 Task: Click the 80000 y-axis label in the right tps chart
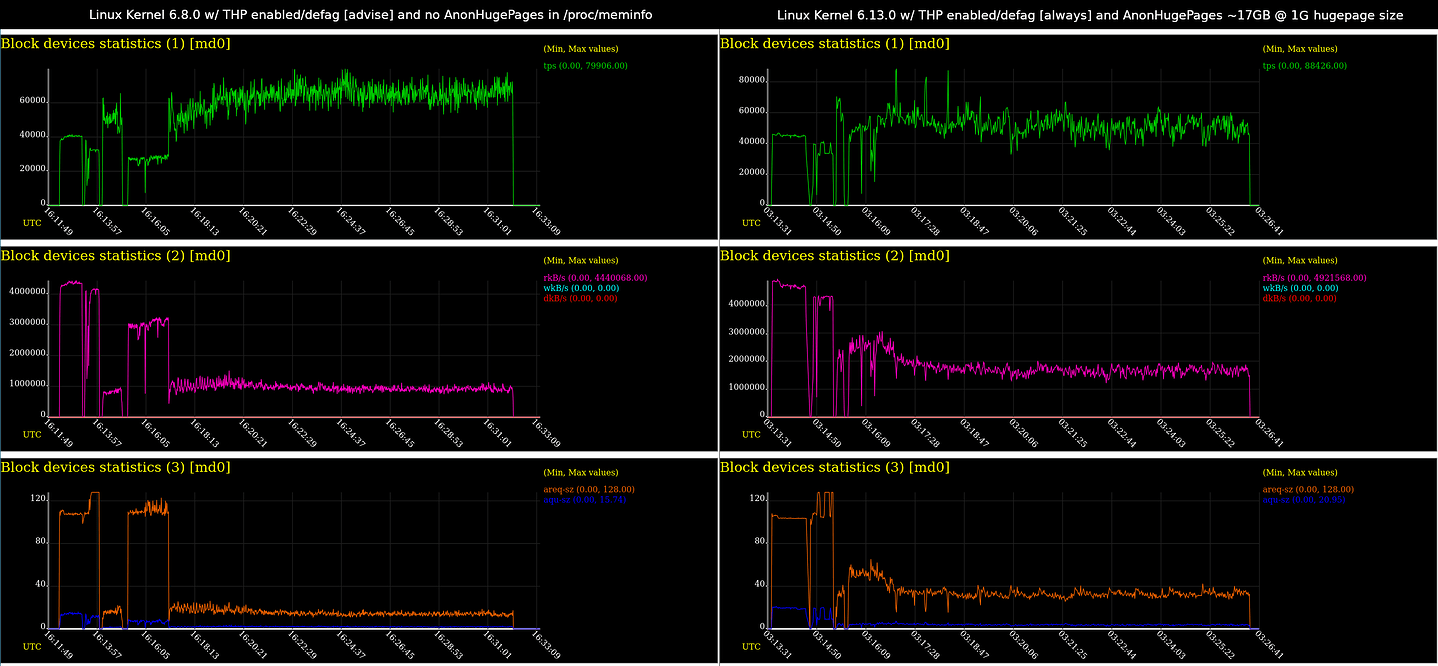(x=750, y=80)
